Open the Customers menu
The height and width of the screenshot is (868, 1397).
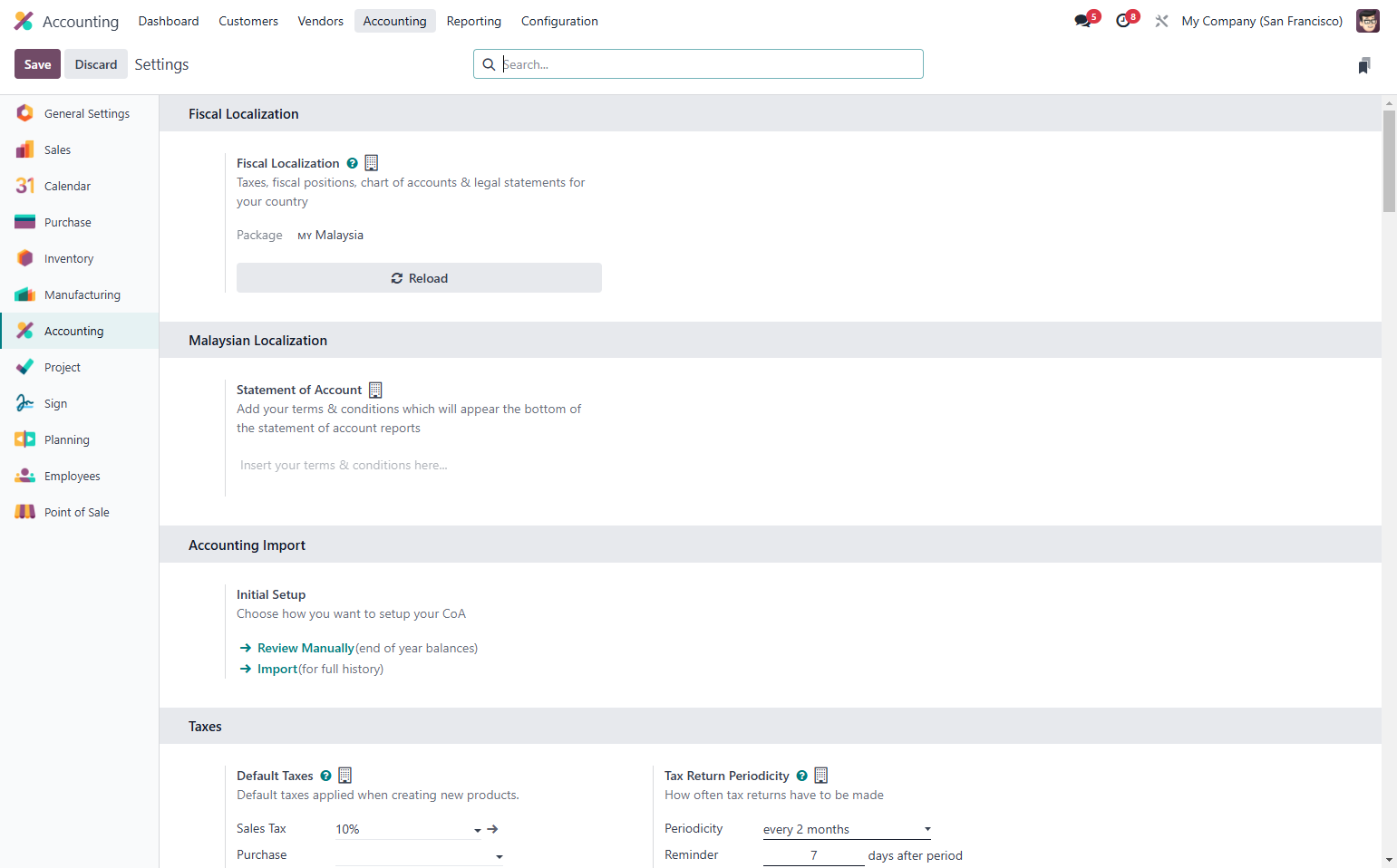pos(248,21)
